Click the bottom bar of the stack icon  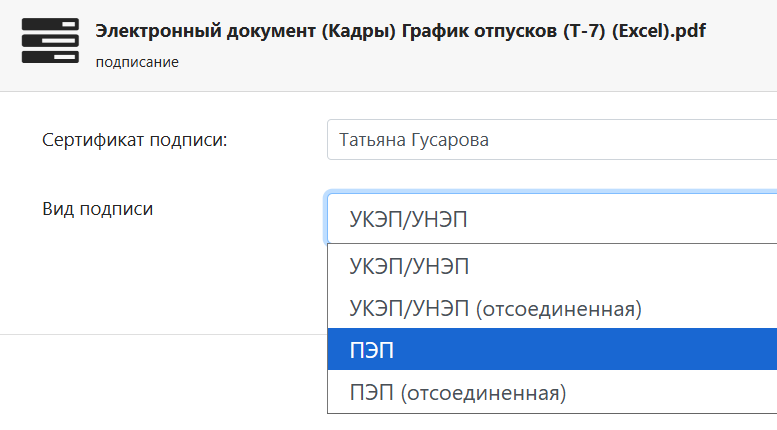[50, 57]
